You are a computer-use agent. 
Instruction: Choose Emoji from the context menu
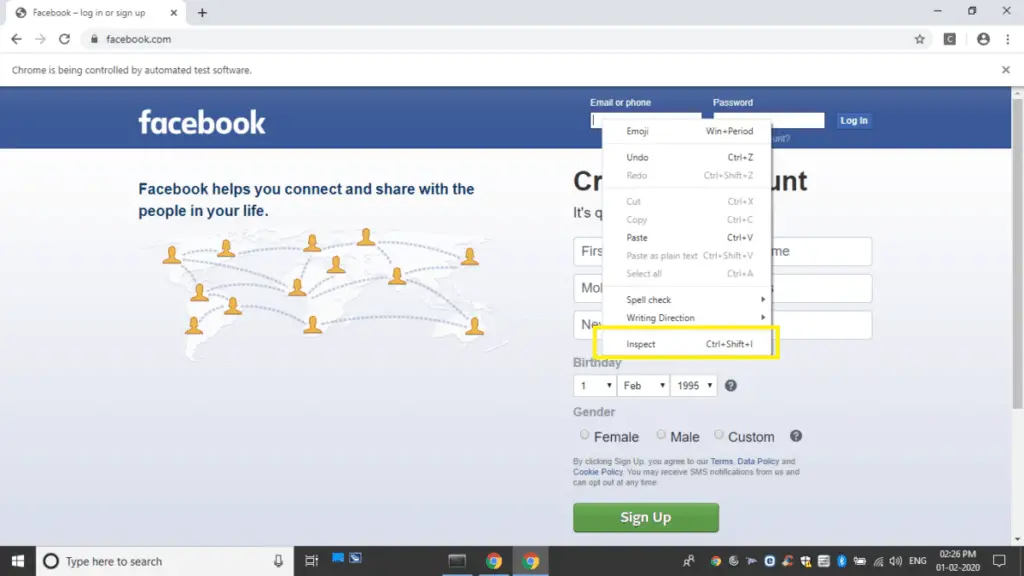point(687,131)
